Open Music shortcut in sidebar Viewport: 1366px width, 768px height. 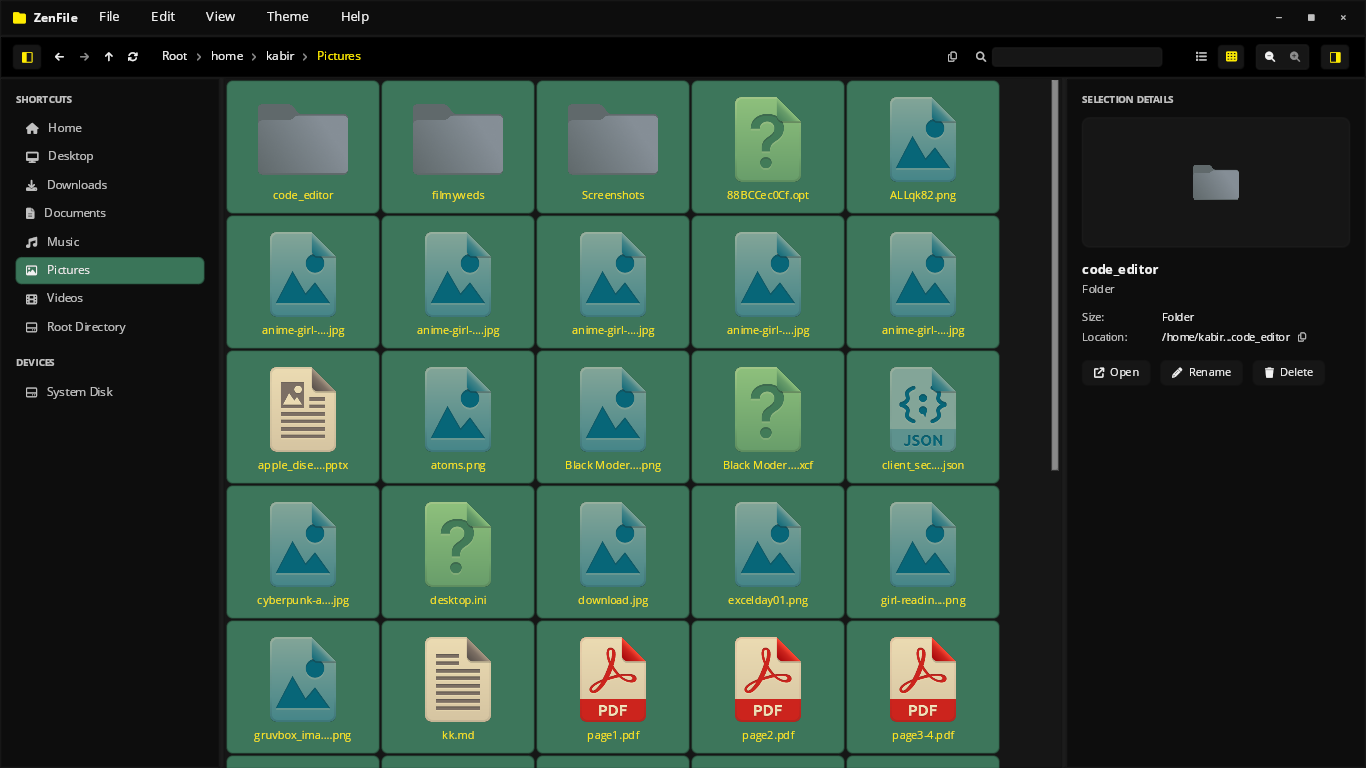tap(110, 242)
